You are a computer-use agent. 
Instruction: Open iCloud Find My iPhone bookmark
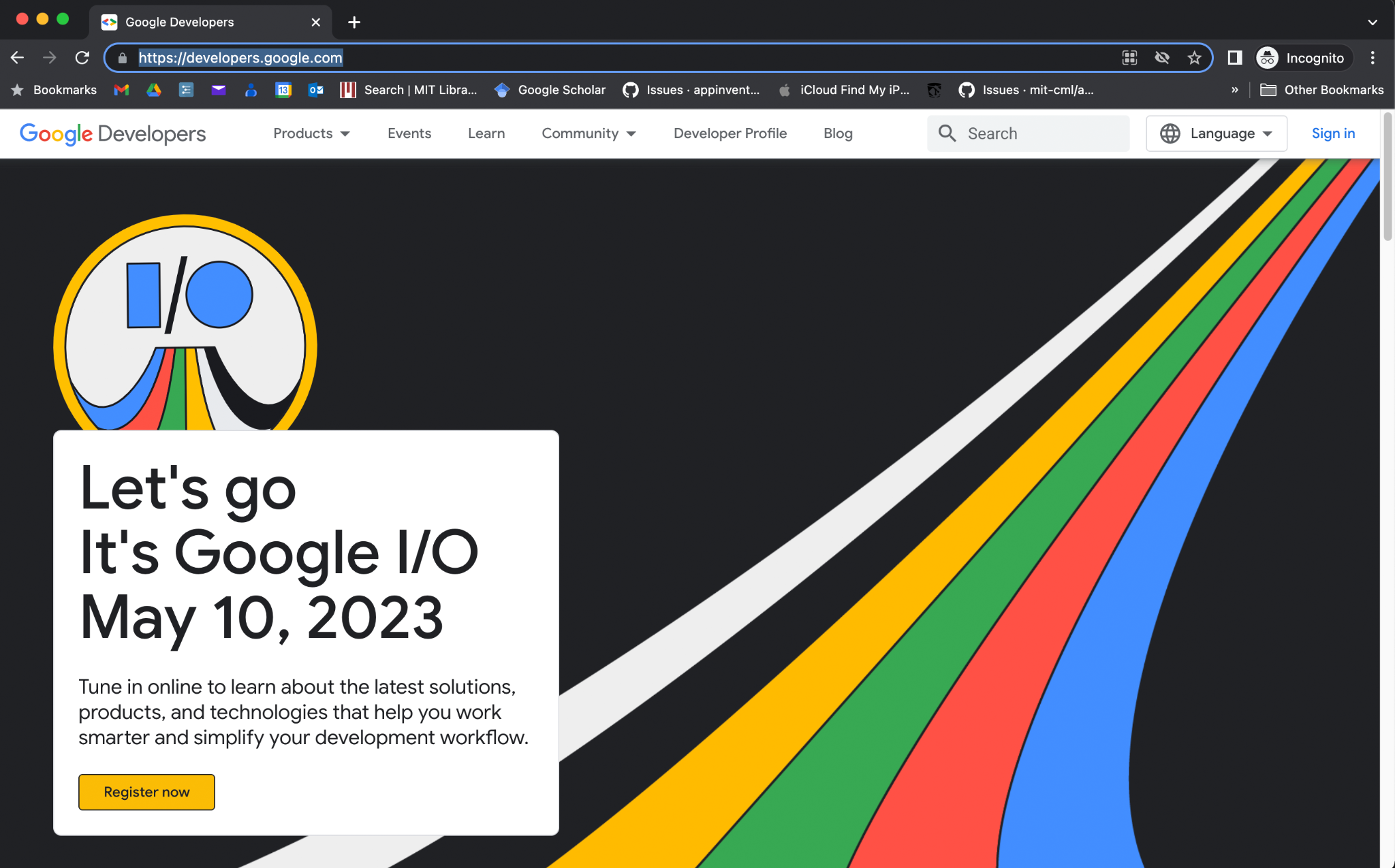point(845,90)
